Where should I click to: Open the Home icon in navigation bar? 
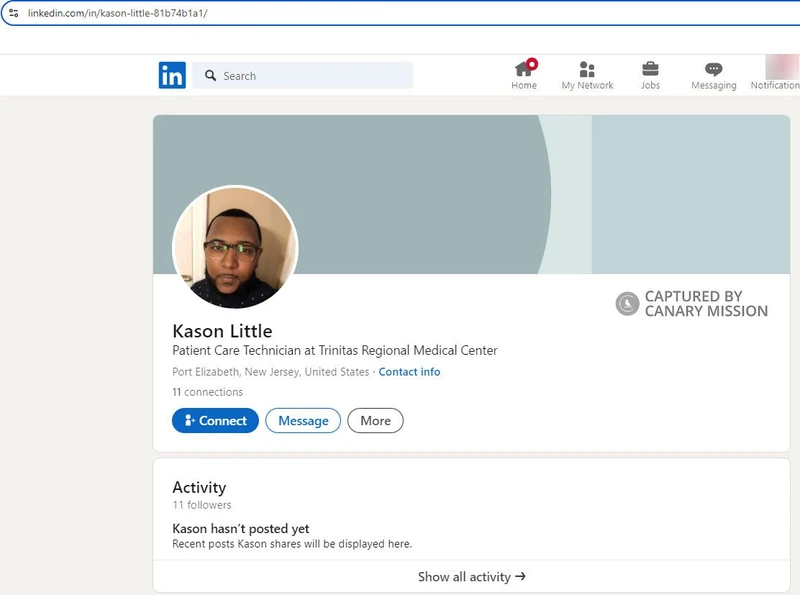click(522, 68)
